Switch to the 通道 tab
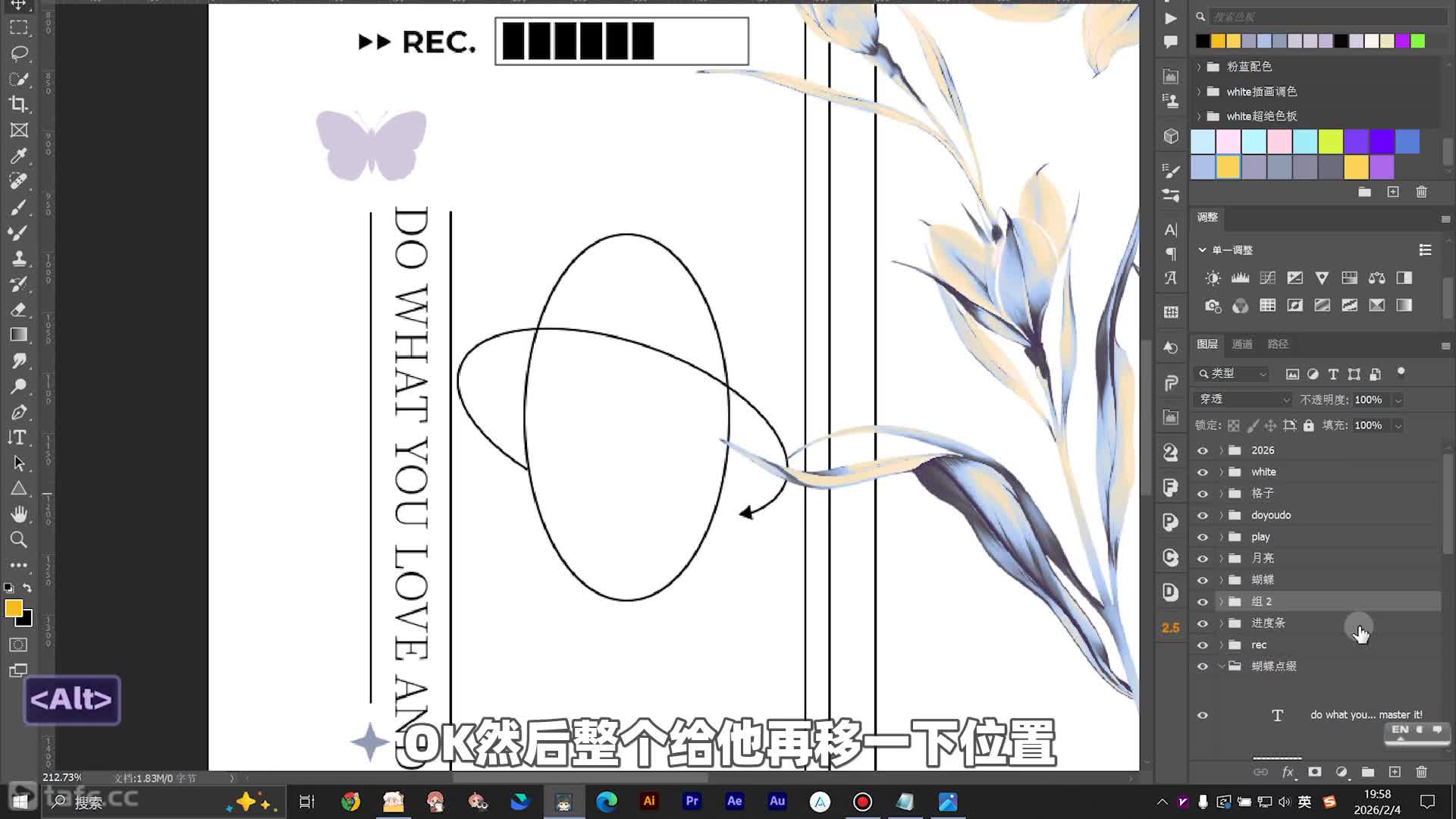The image size is (1456, 819). click(x=1242, y=344)
